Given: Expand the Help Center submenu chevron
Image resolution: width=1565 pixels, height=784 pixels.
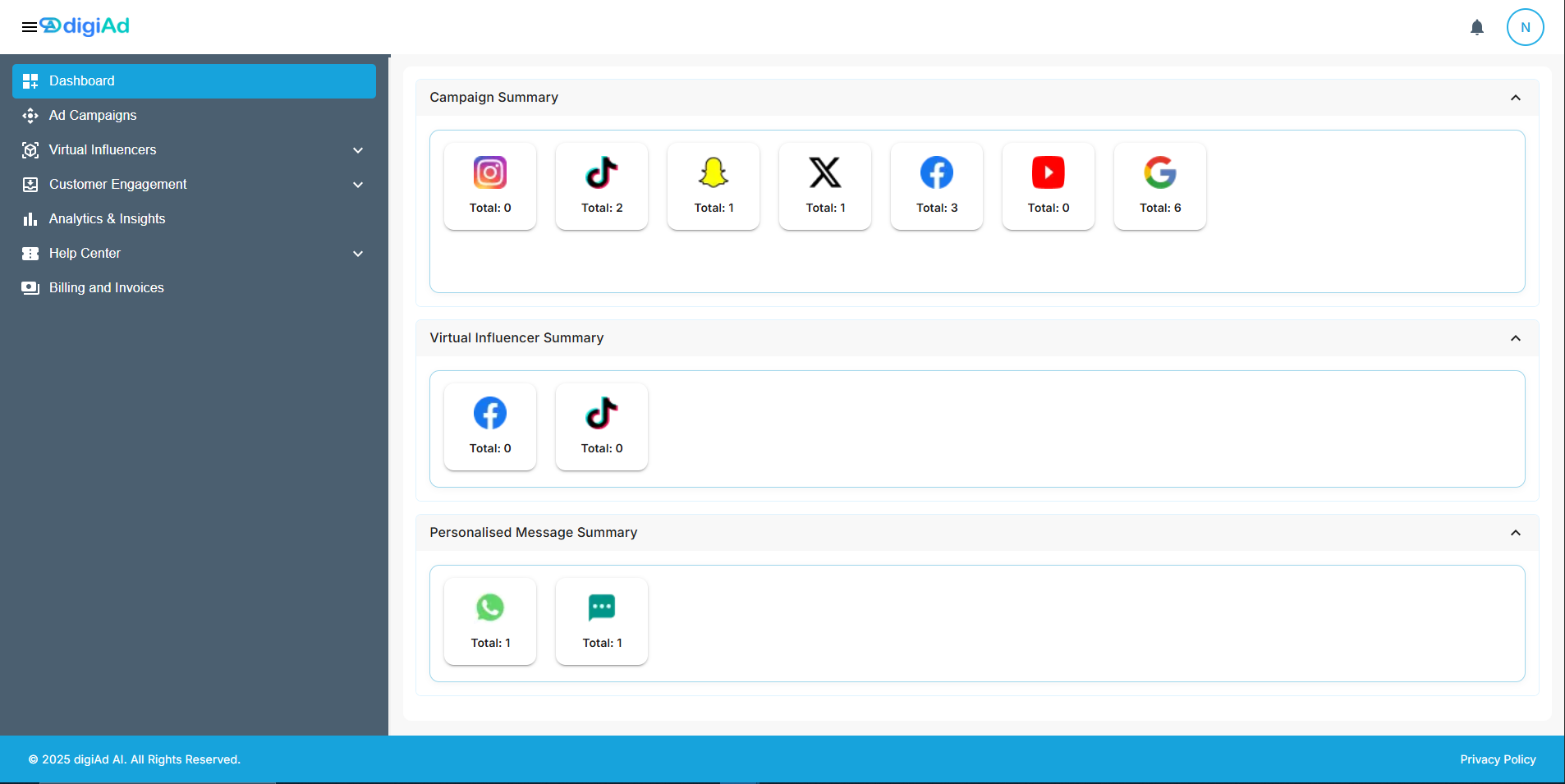Looking at the screenshot, I should (x=358, y=254).
